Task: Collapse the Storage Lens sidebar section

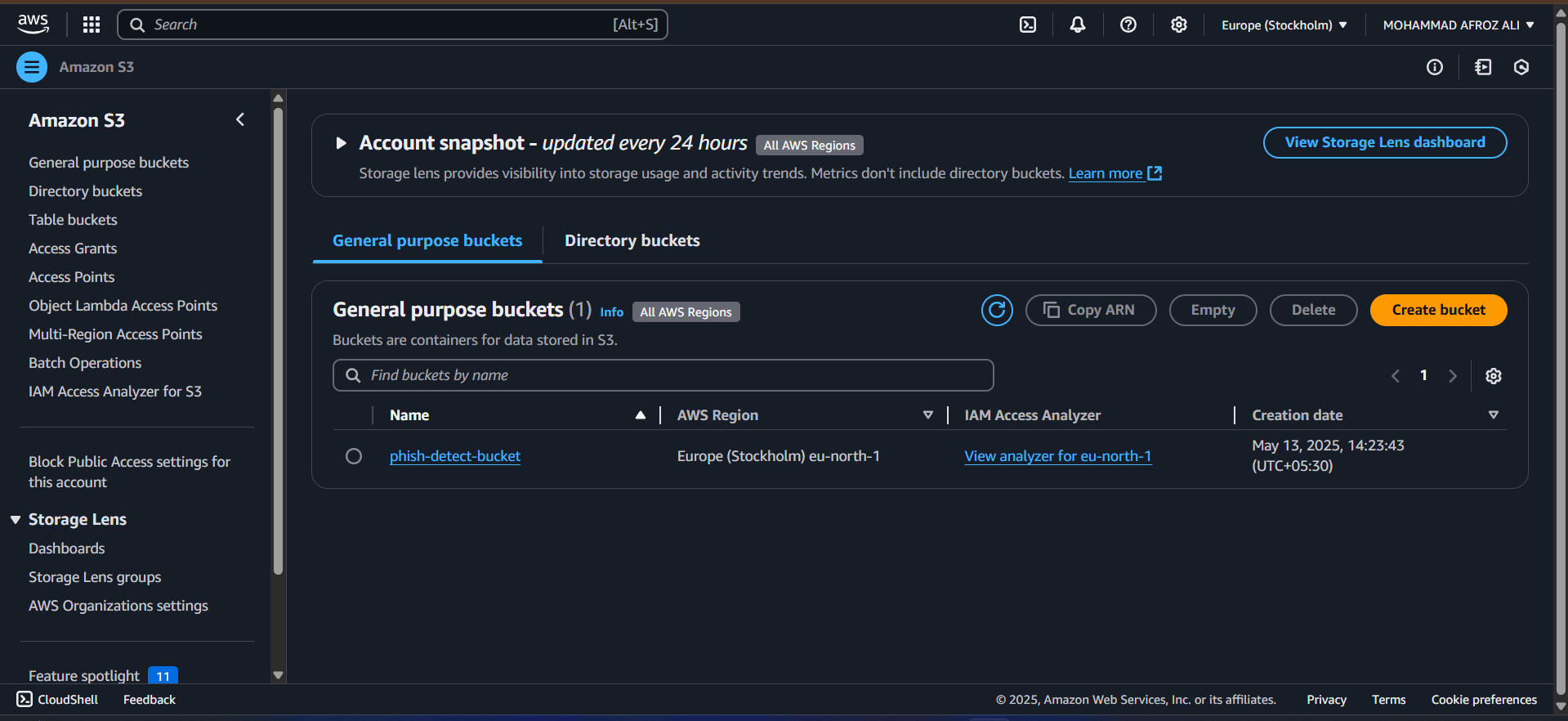Action: tap(16, 520)
